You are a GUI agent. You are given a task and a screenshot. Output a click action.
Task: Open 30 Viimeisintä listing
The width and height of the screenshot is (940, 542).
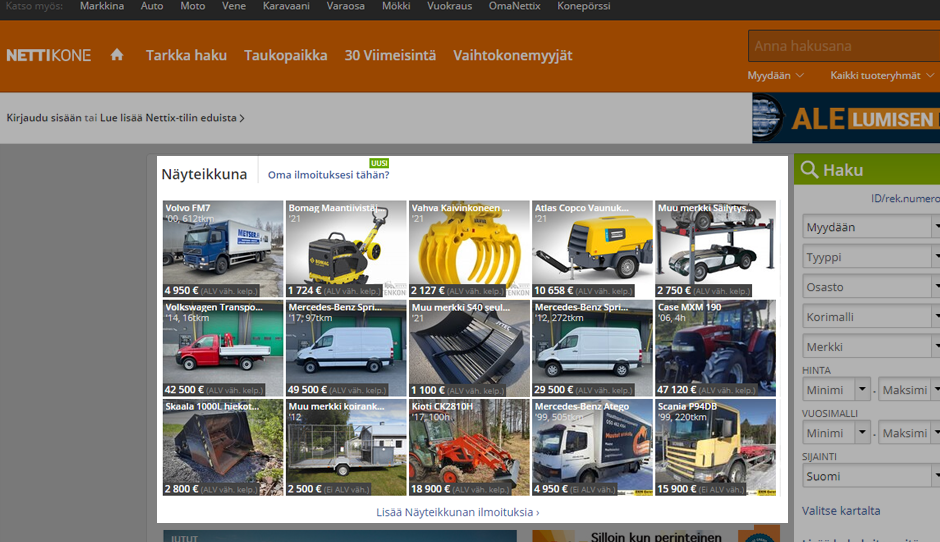coord(390,55)
